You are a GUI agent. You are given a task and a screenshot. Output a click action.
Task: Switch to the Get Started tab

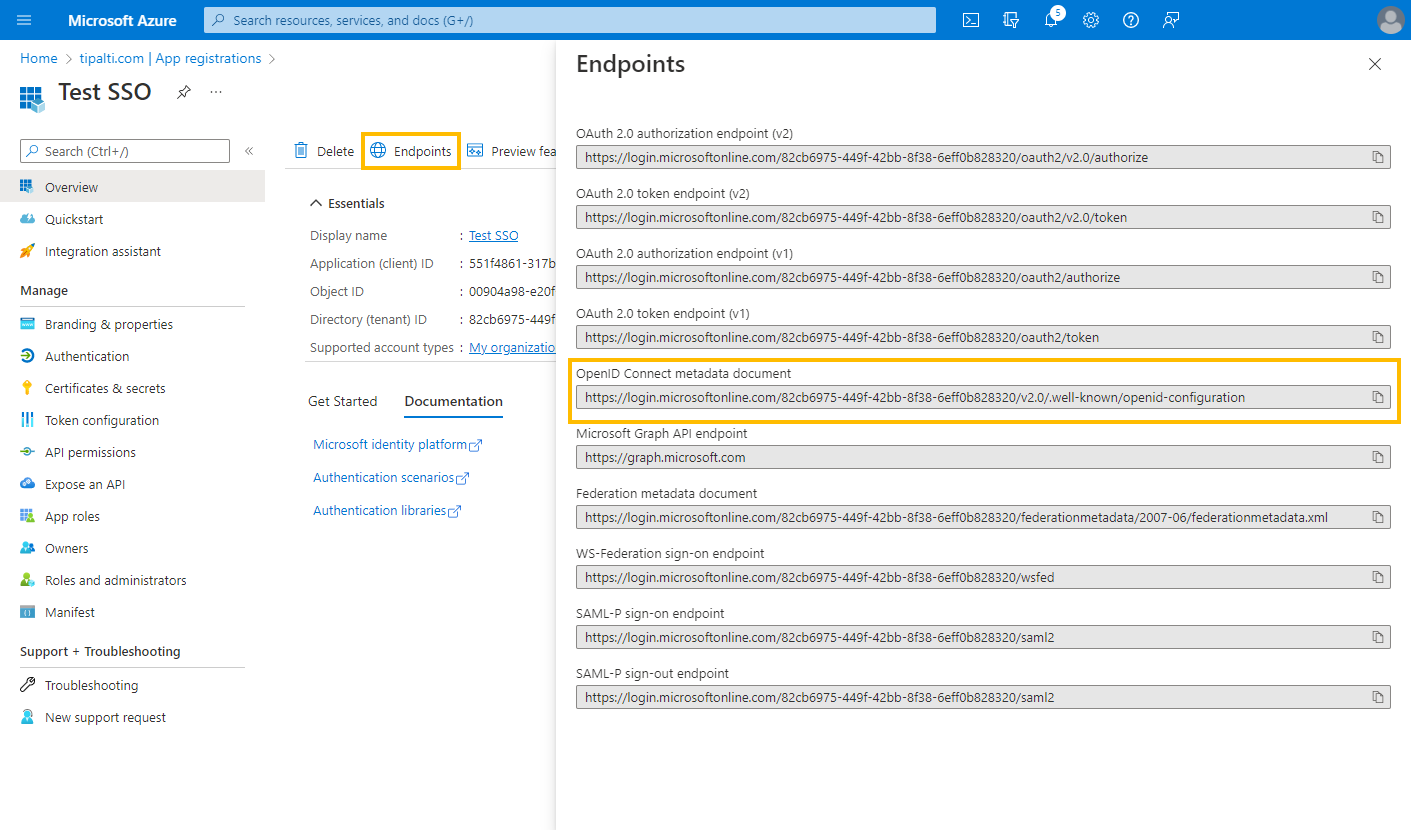[342, 401]
